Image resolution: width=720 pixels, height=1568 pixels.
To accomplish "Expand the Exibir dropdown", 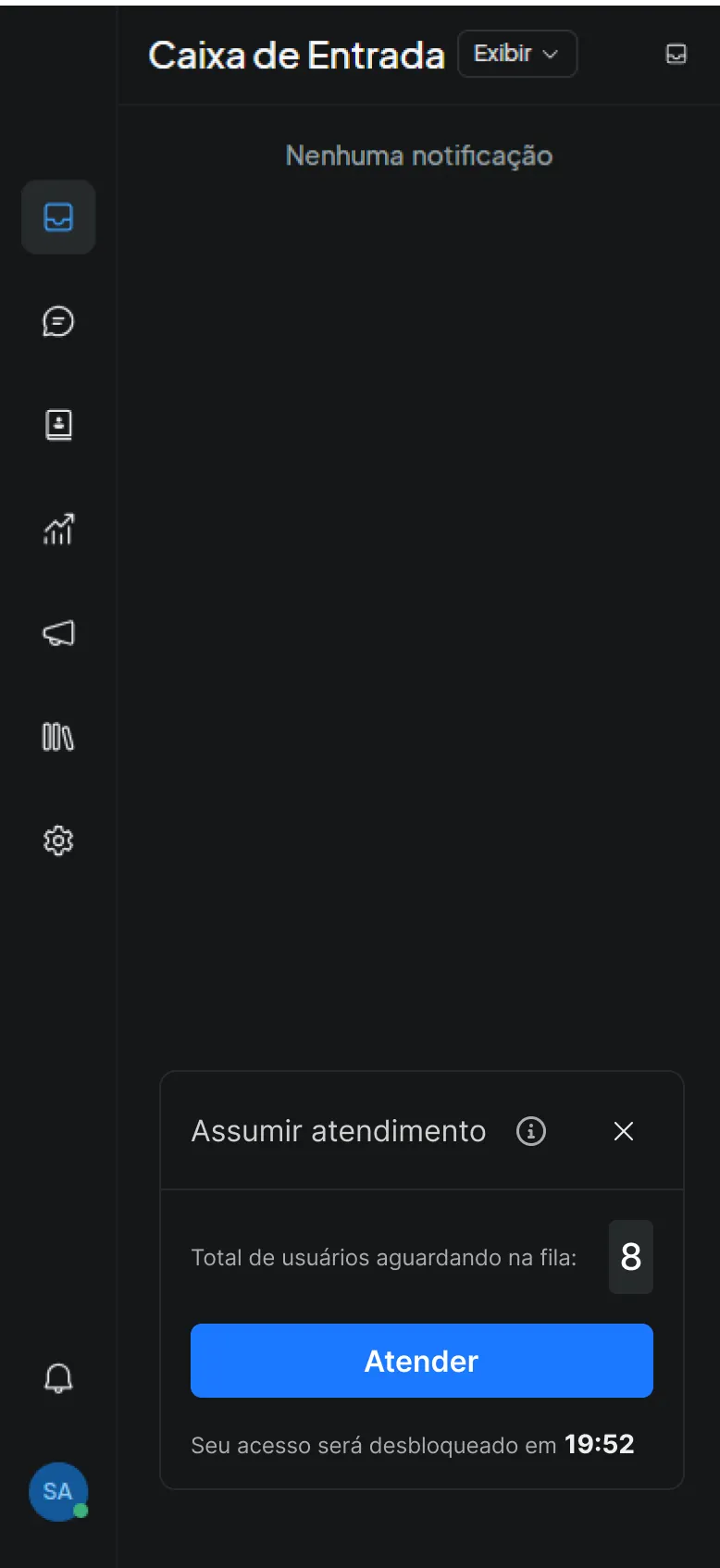I will click(517, 54).
